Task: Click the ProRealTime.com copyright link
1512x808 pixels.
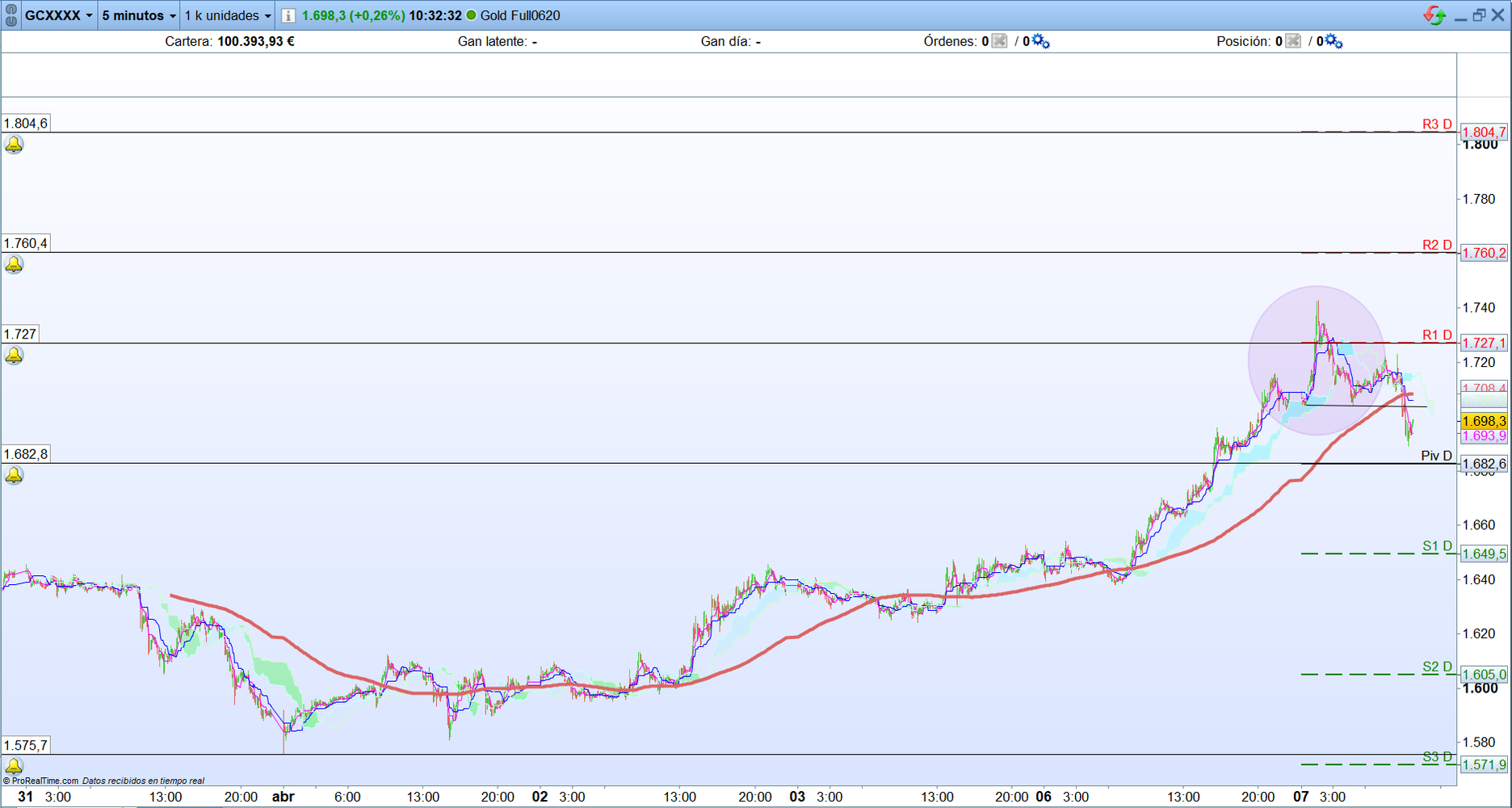Action: (41, 781)
